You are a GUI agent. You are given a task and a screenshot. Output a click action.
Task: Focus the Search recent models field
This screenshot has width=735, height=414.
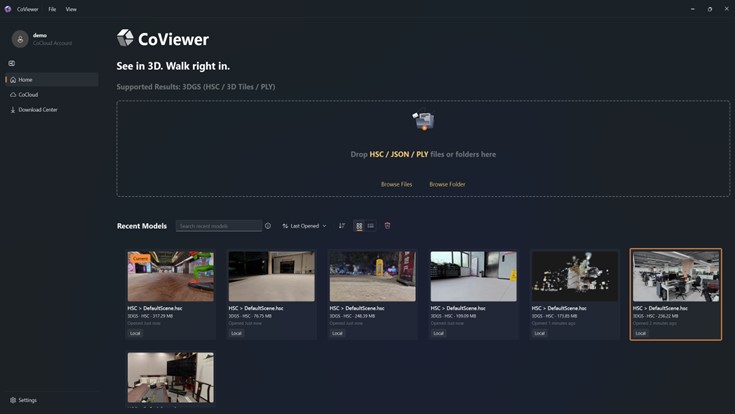point(219,226)
